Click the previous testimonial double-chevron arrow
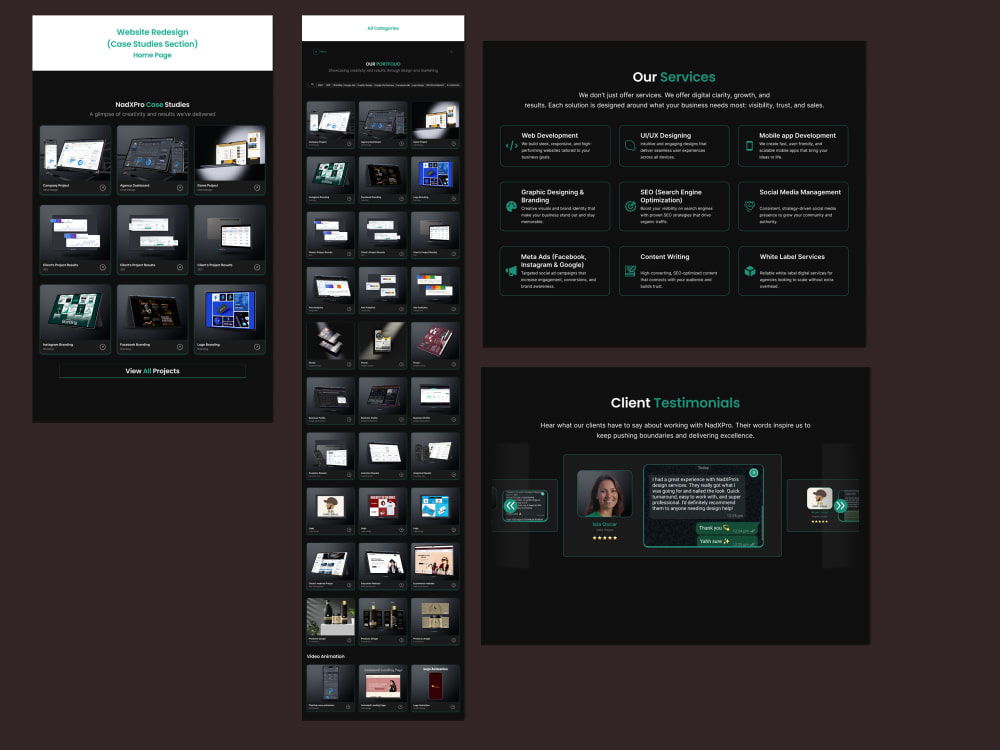Image resolution: width=1000 pixels, height=750 pixels. [x=510, y=506]
